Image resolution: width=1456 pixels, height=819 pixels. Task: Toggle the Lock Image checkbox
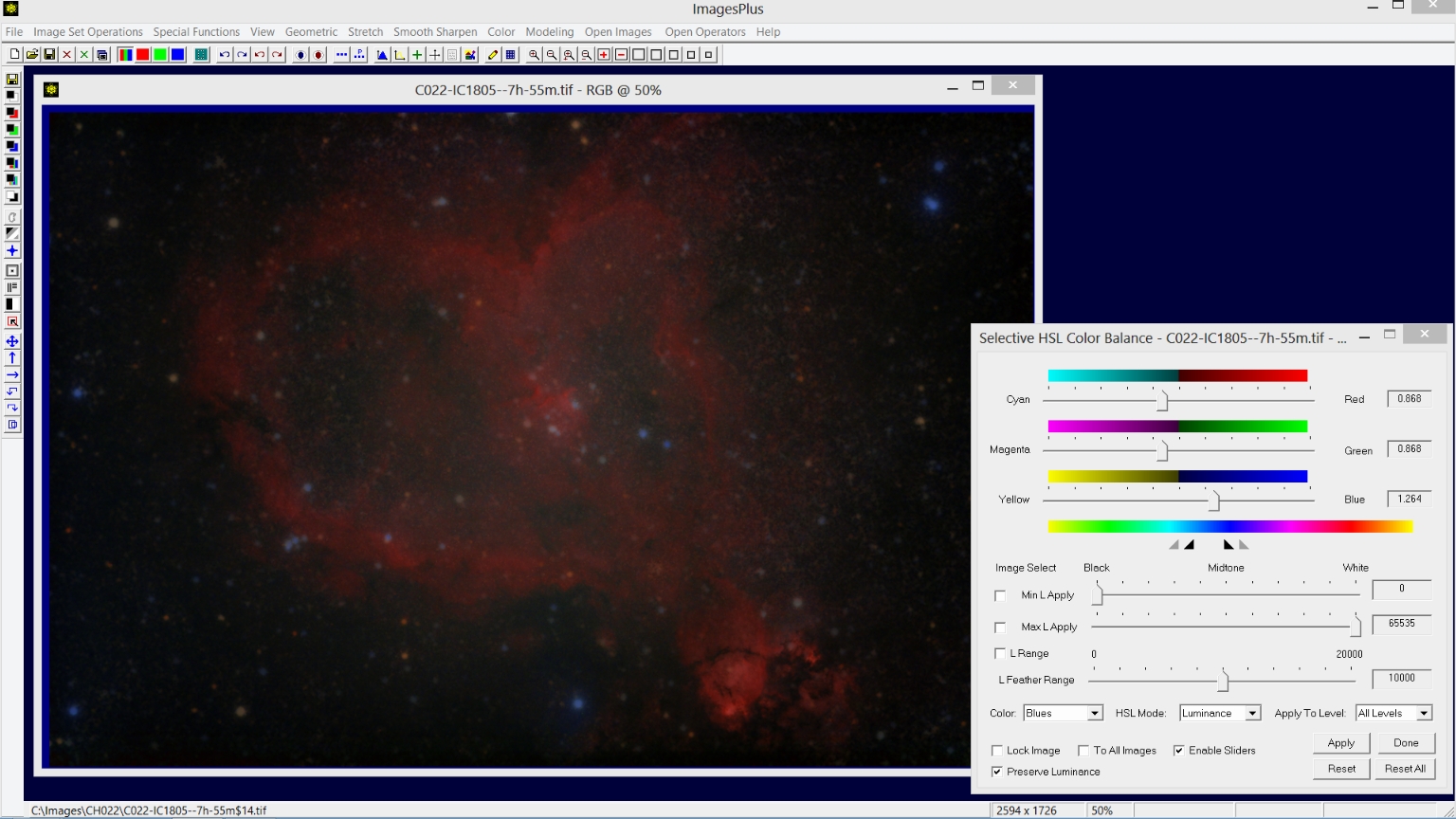pyautogui.click(x=997, y=751)
